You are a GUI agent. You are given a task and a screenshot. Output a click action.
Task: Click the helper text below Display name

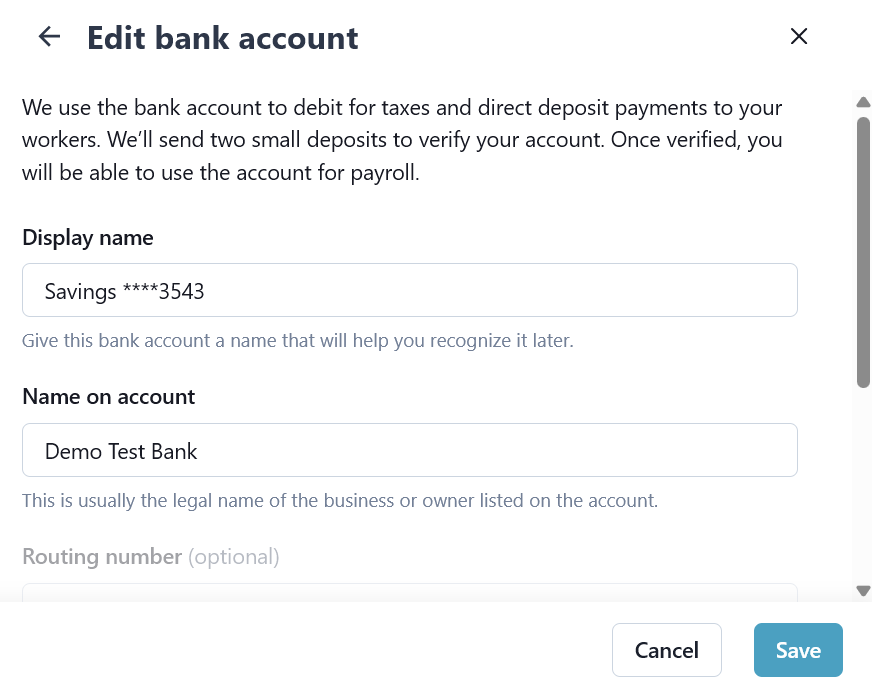pyautogui.click(x=298, y=341)
